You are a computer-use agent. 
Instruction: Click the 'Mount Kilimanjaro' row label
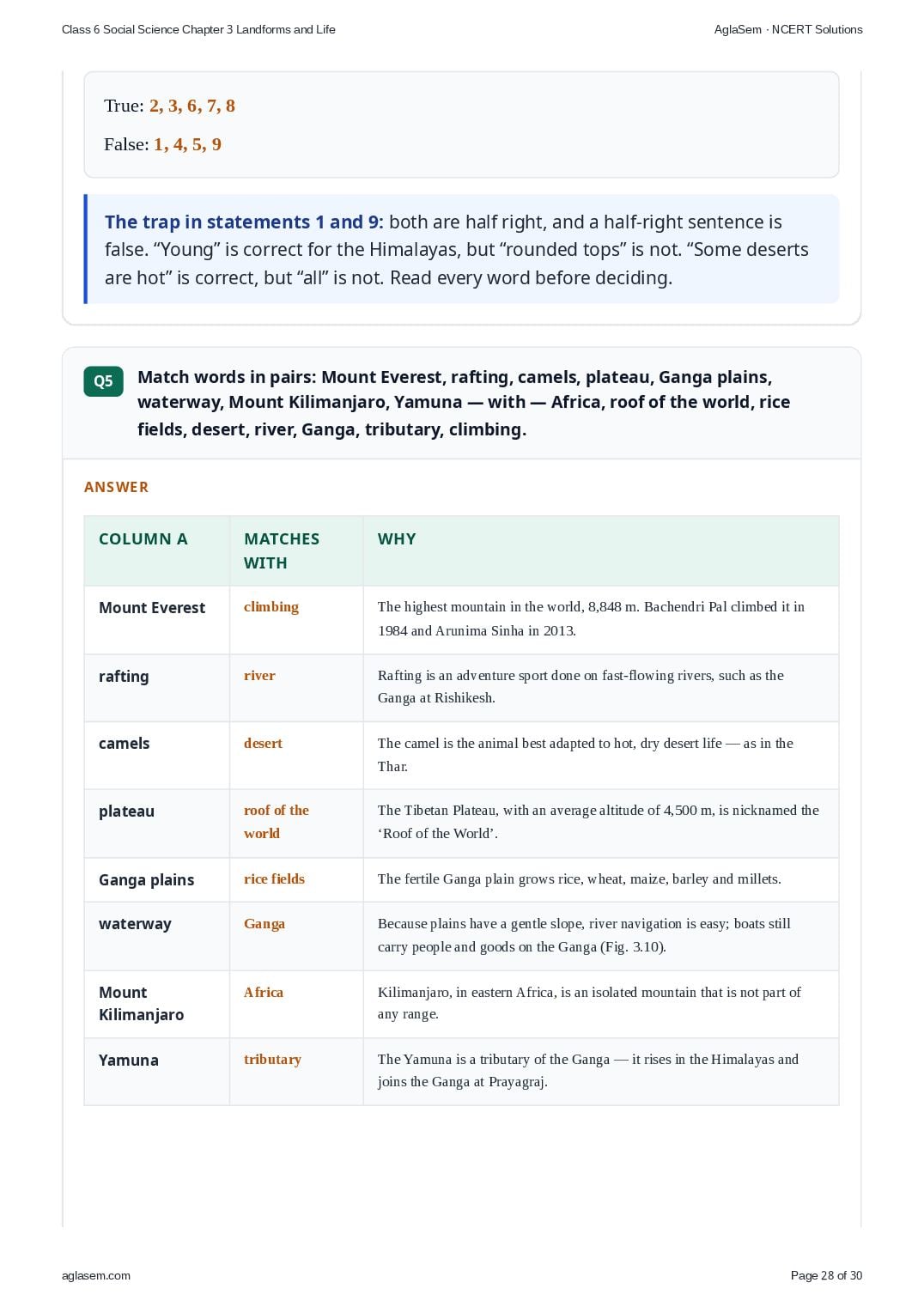(x=141, y=1003)
